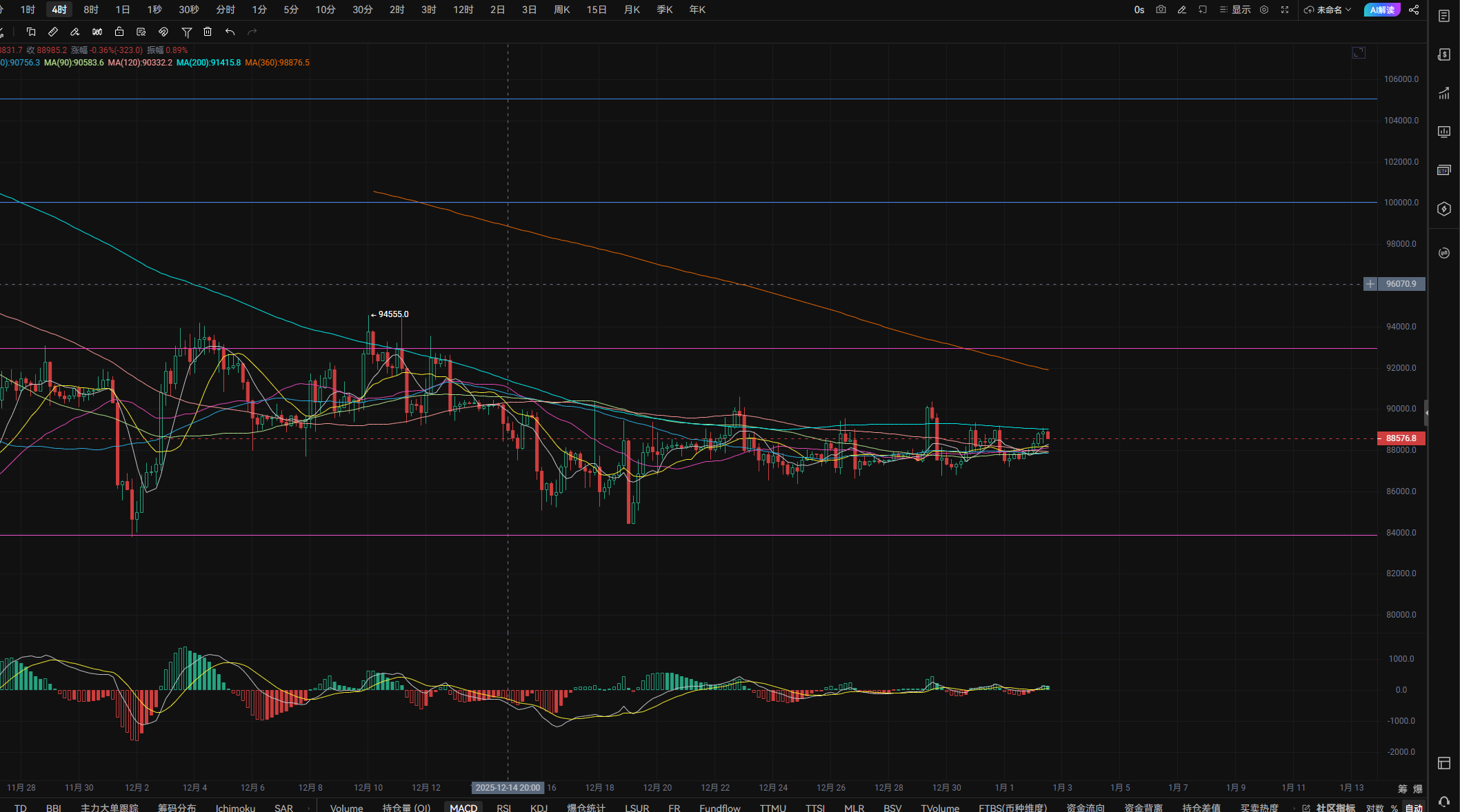
Task: Click the trash icon to delete drawings
Action: coord(208,32)
